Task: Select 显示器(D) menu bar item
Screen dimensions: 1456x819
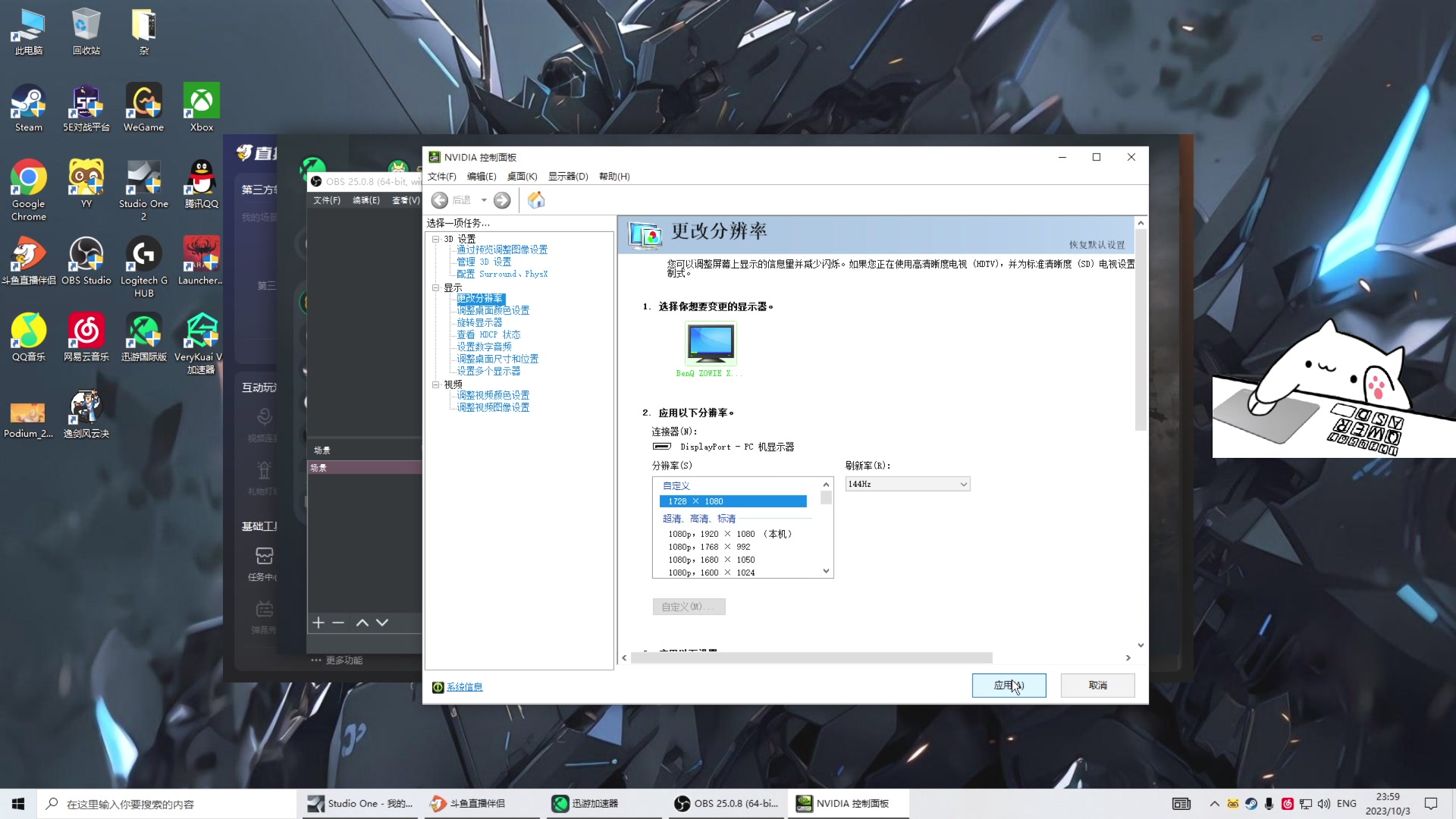Action: [x=568, y=176]
